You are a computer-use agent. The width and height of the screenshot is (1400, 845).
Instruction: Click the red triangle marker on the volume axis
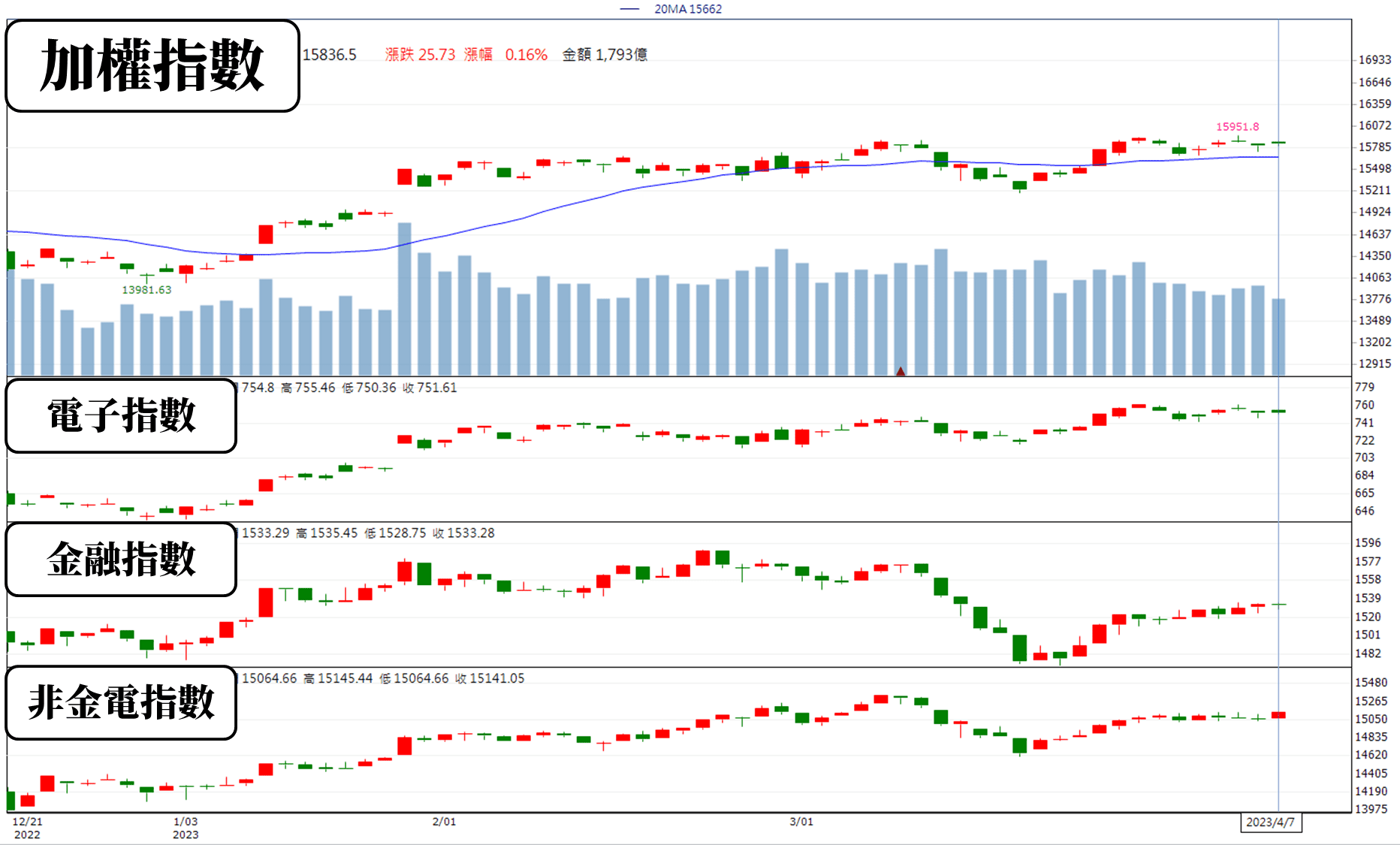point(900,371)
